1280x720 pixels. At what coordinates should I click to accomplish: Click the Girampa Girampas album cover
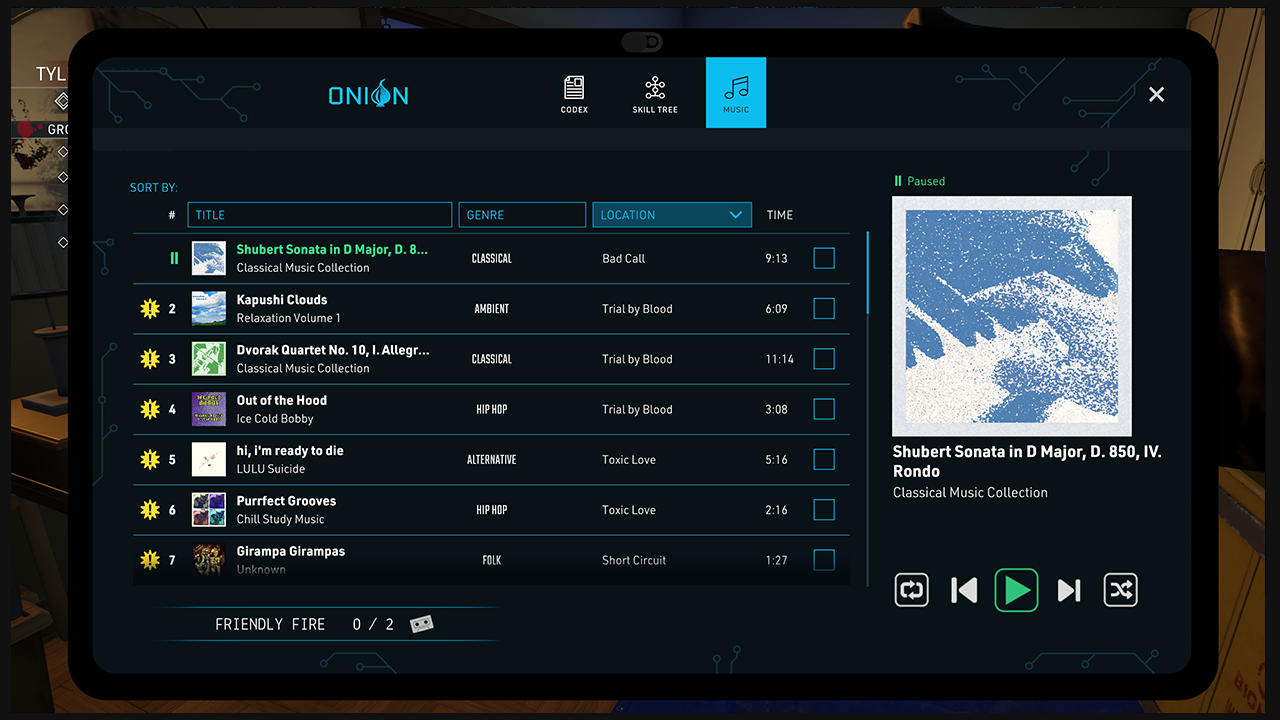(x=209, y=560)
